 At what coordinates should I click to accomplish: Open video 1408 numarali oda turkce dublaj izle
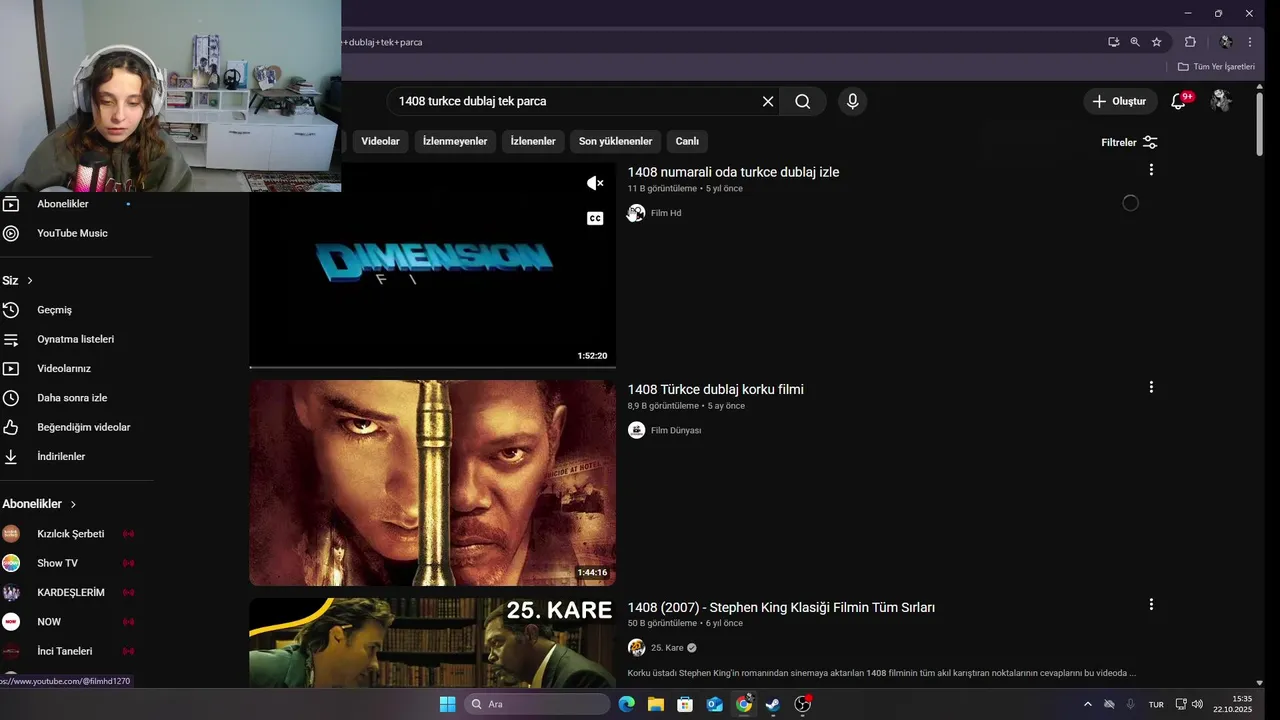pos(733,172)
